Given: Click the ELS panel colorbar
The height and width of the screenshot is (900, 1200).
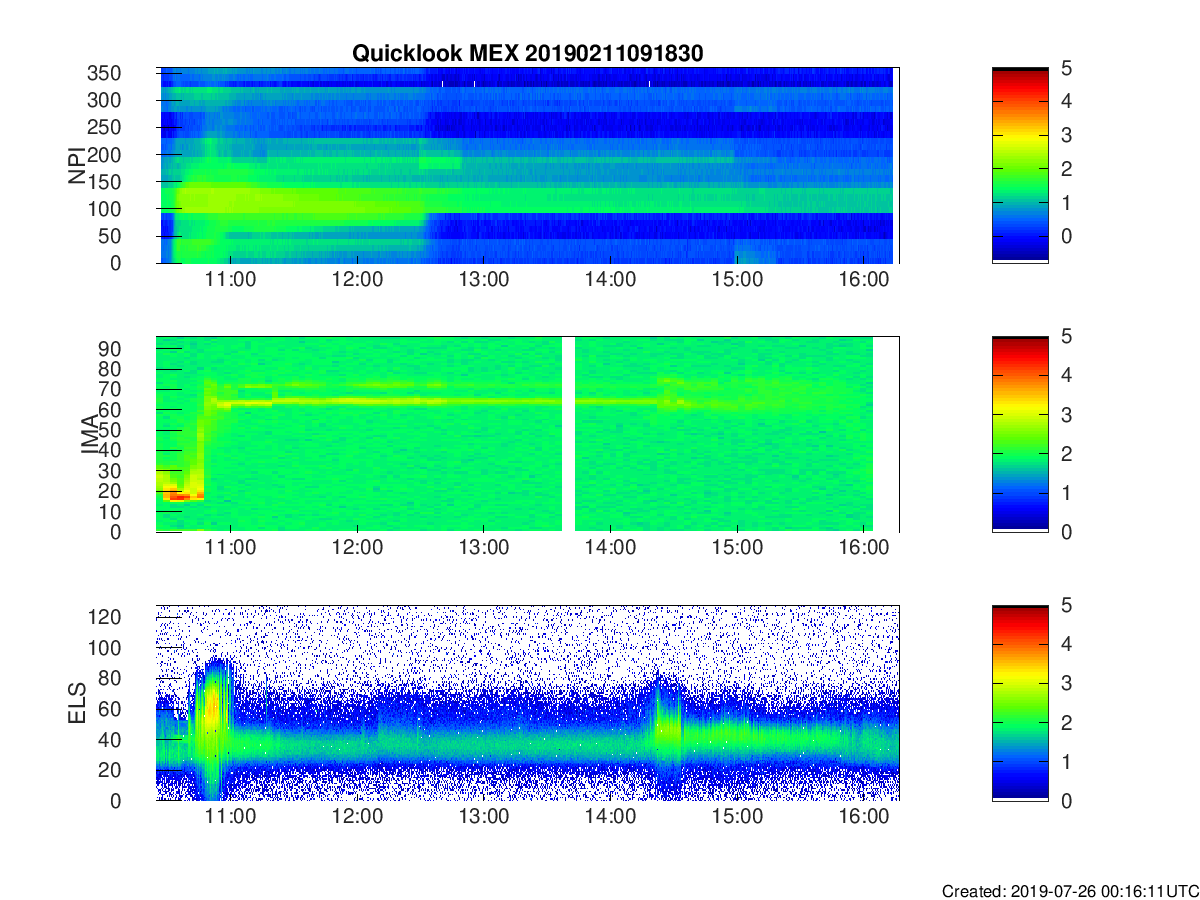Looking at the screenshot, I should click(1020, 703).
